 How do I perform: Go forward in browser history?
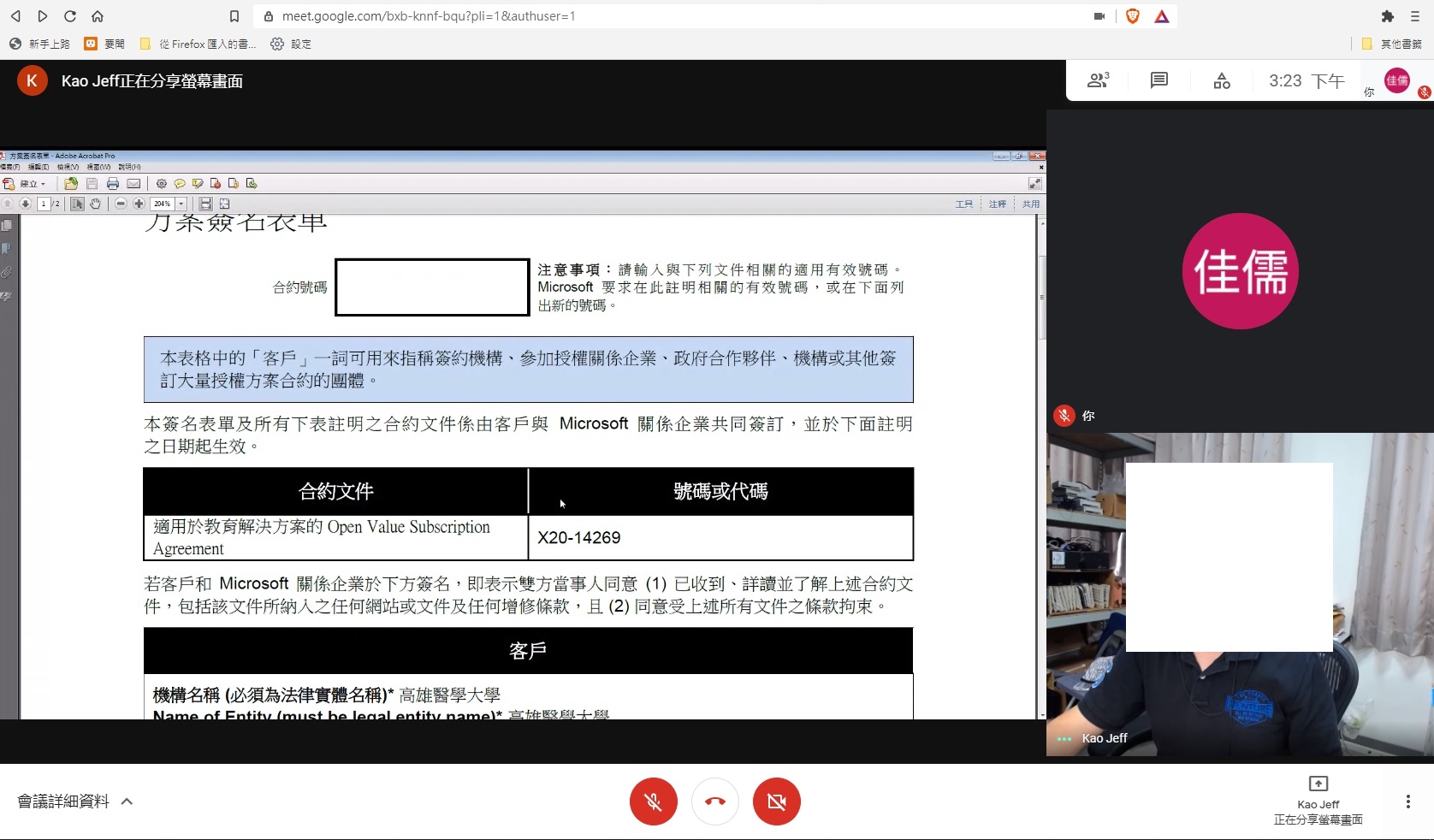(43, 16)
